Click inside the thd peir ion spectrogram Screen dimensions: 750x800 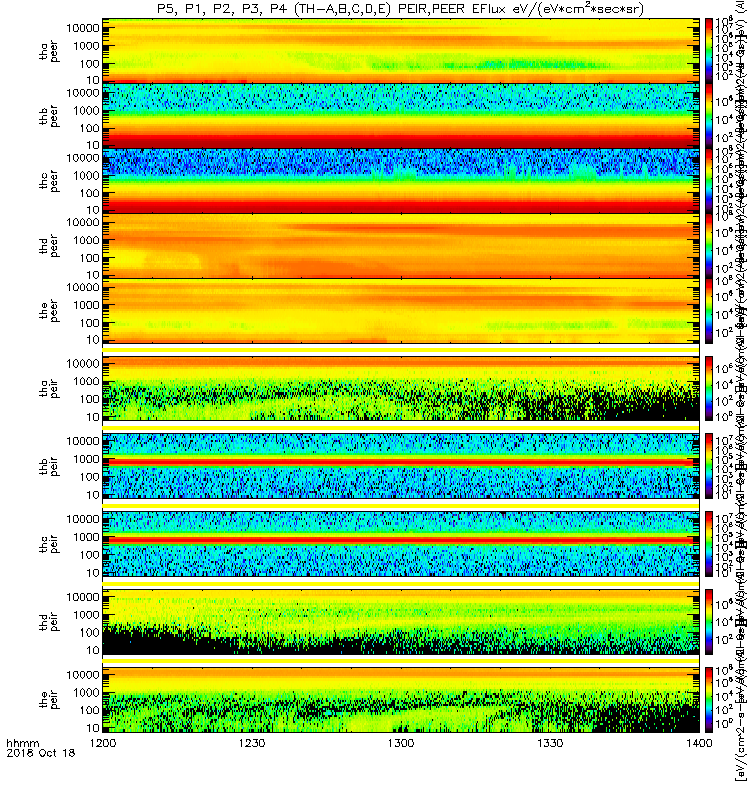(401, 621)
